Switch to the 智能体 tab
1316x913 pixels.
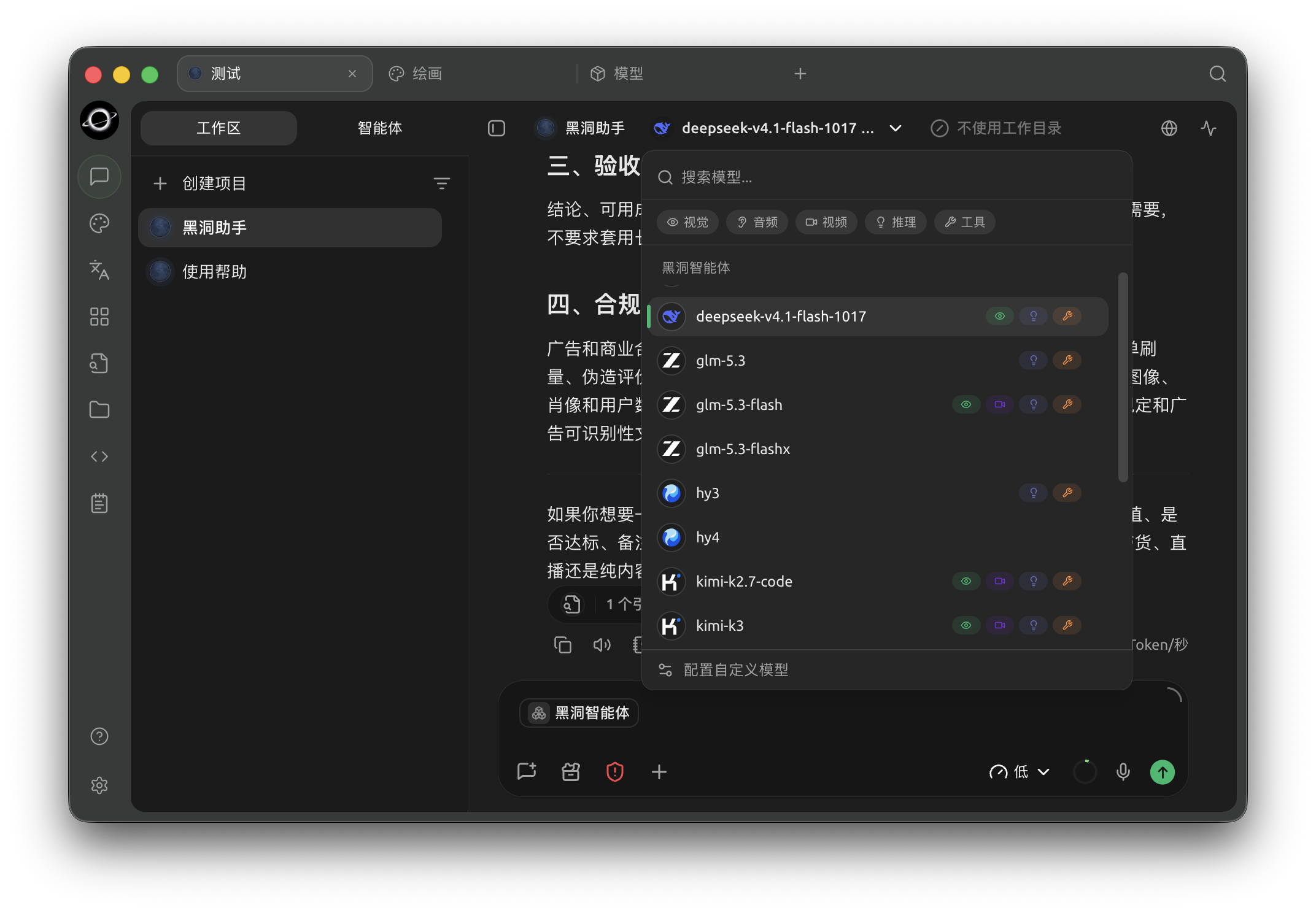tap(380, 128)
